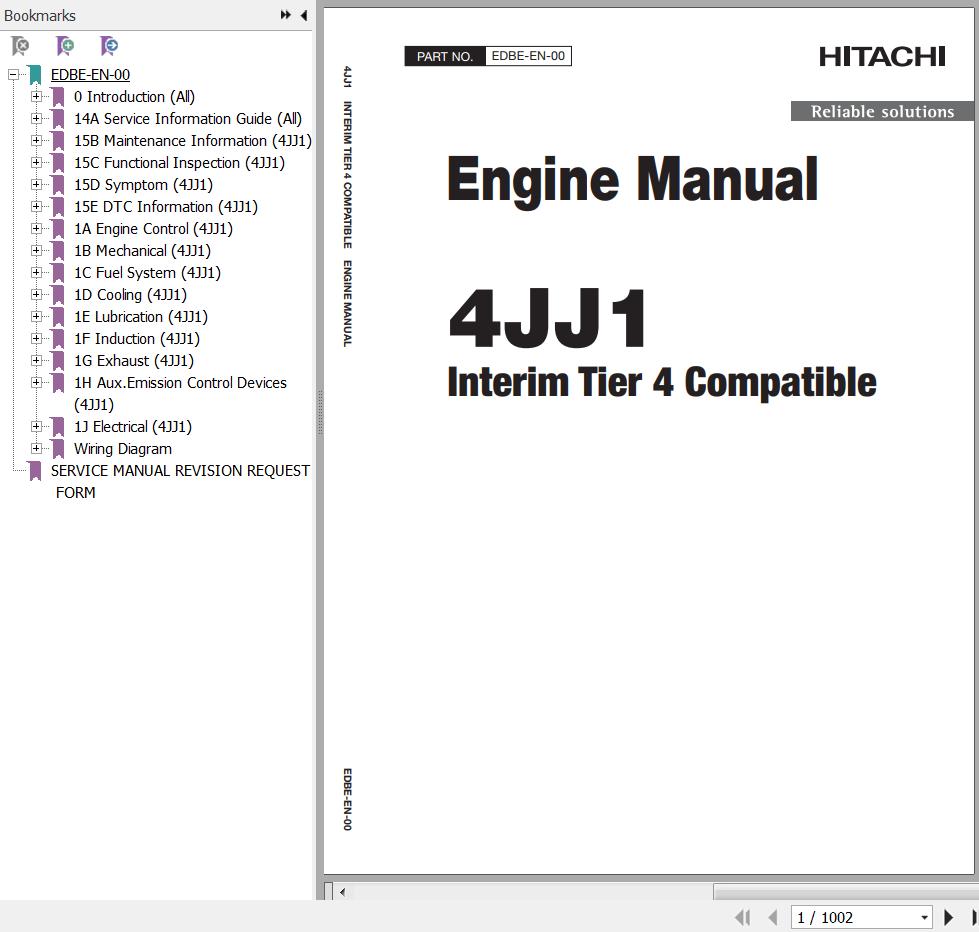Click the bookmark icon beside 0 Introduction (All)
The image size is (979, 932).
(x=58, y=97)
